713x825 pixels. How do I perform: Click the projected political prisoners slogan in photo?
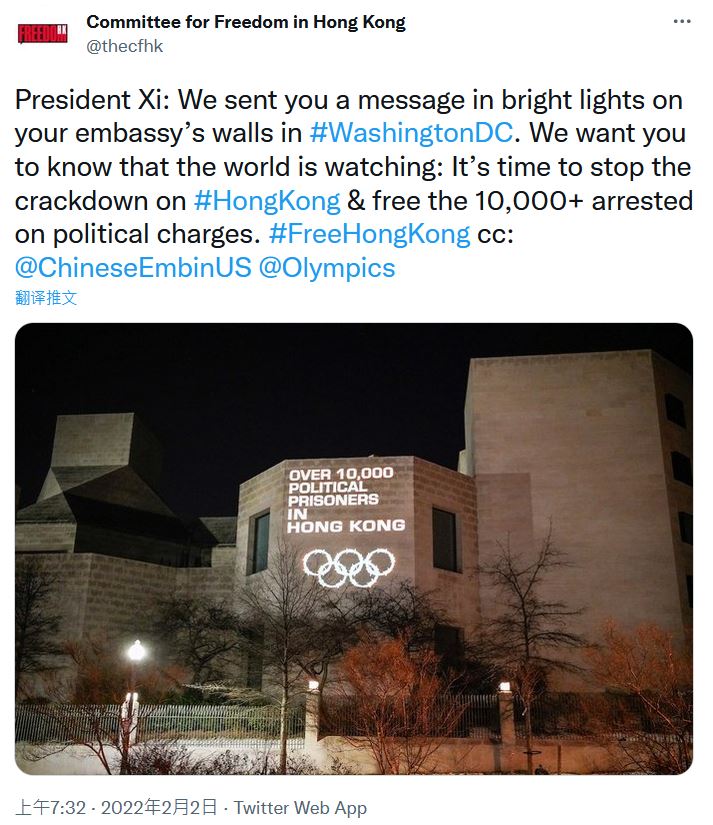click(345, 499)
